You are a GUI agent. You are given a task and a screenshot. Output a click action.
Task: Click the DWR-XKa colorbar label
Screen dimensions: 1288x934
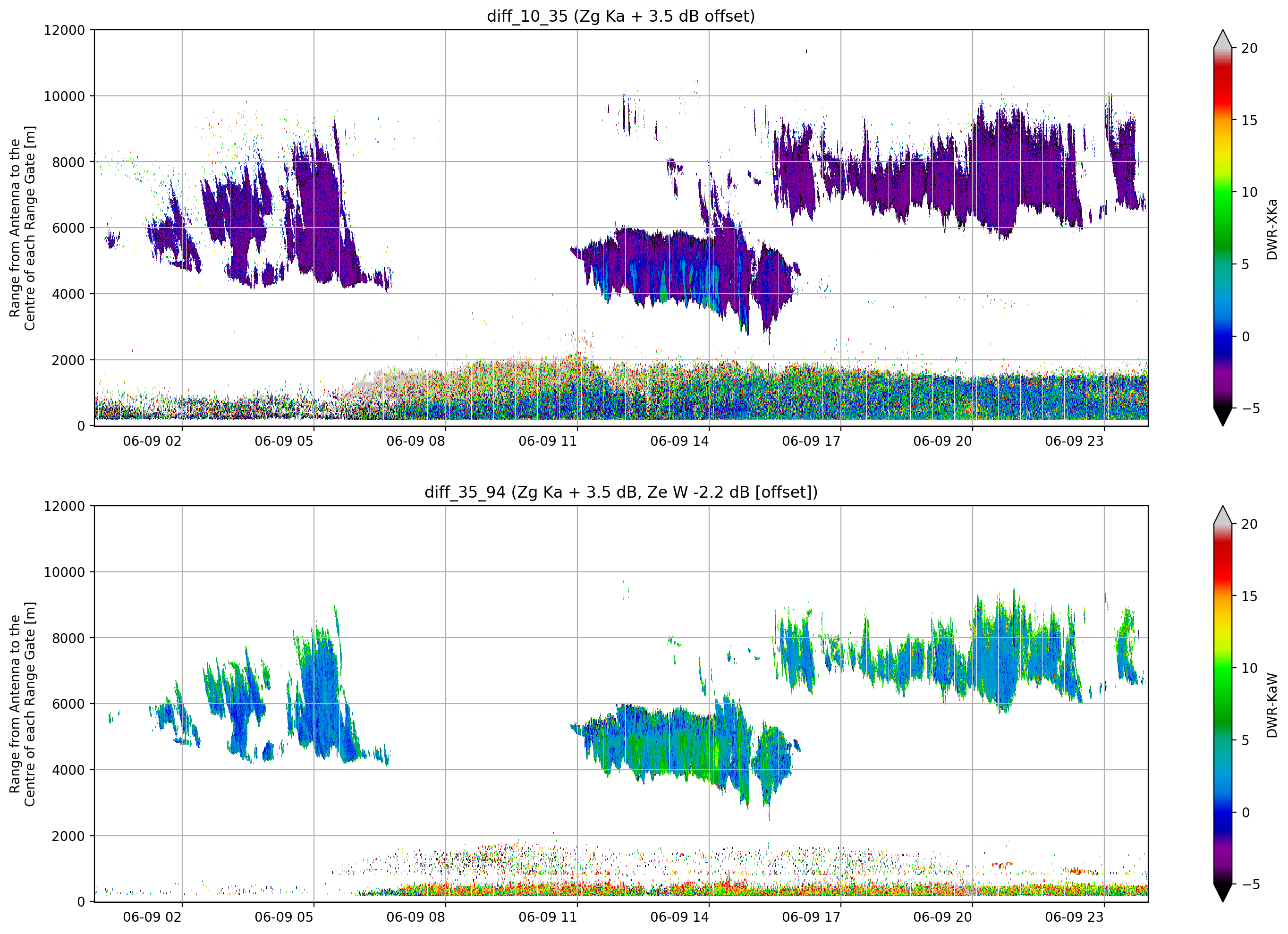tap(1271, 229)
